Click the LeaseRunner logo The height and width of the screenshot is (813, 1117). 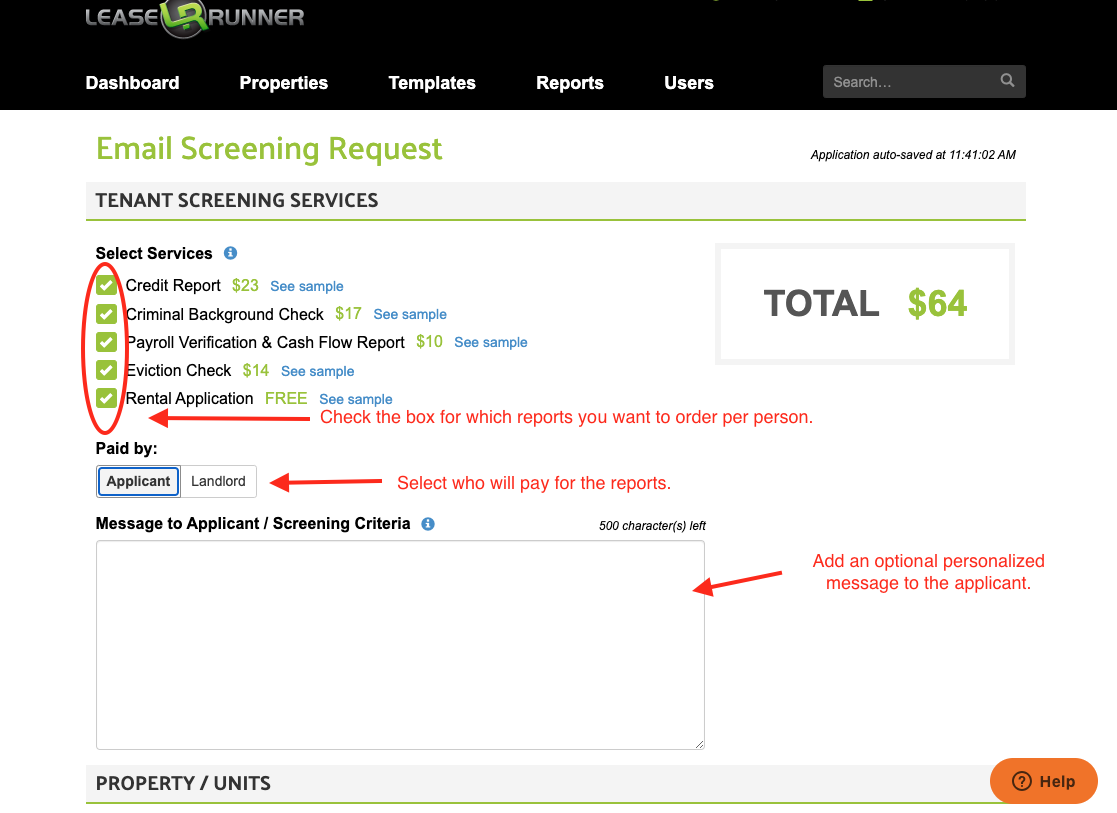[x=194, y=17]
